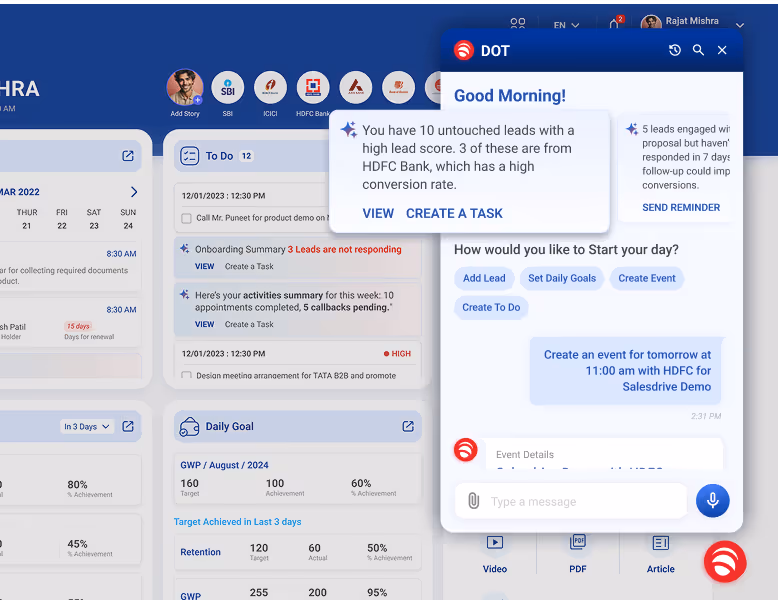The width and height of the screenshot is (778, 600).
Task: Click Create a Task under Onboarding Summary
Action: (249, 267)
